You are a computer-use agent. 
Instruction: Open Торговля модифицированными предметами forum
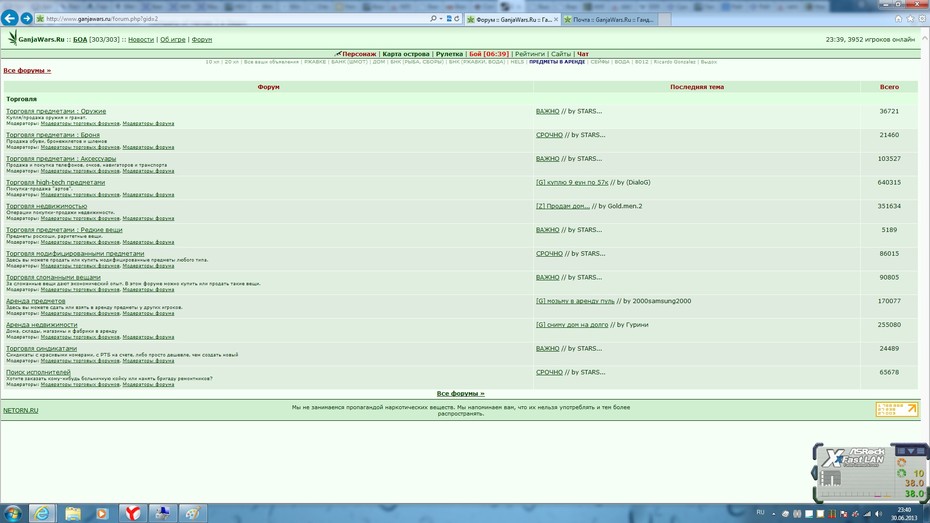coord(75,253)
